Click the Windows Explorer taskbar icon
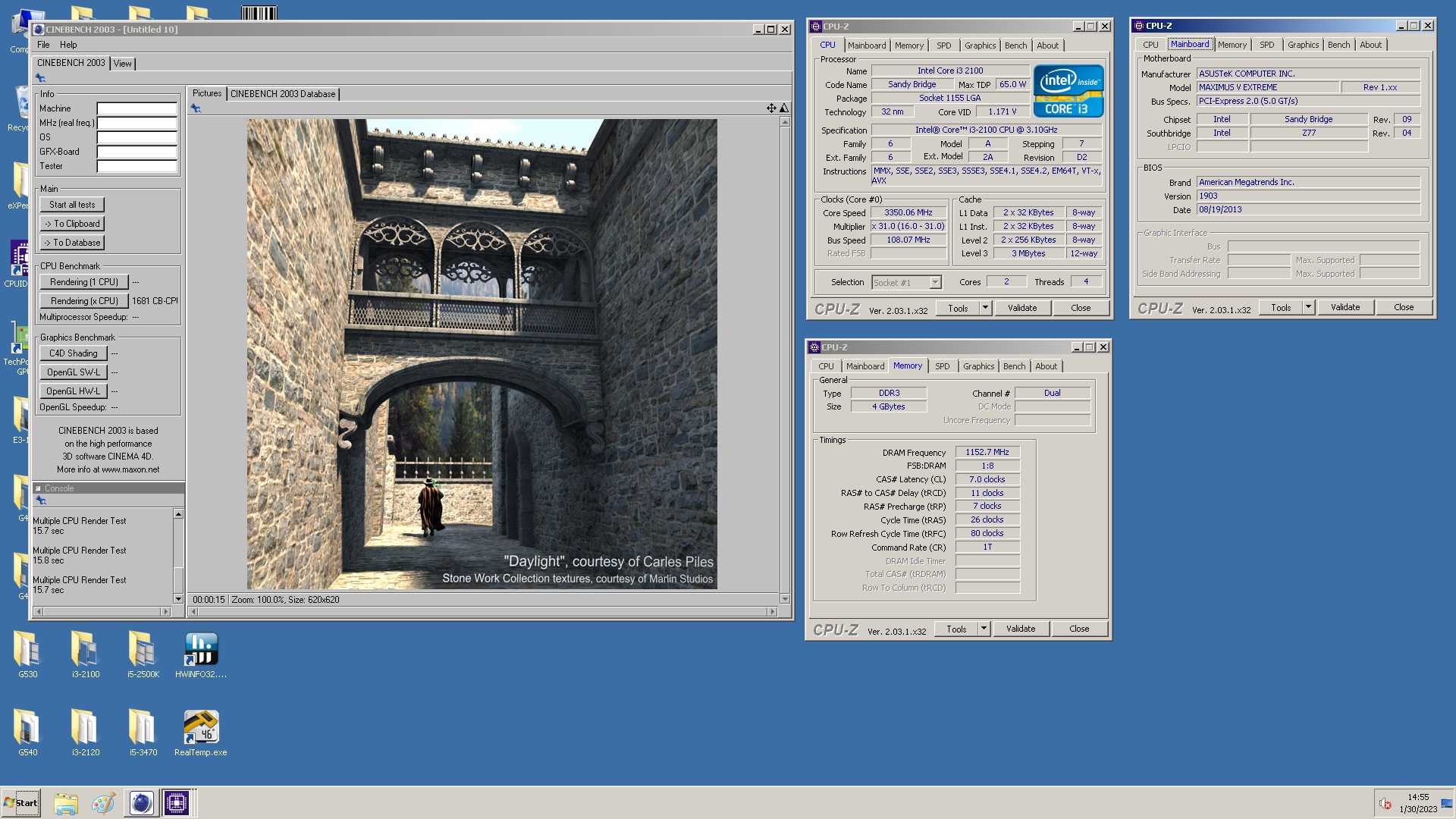The width and height of the screenshot is (1456, 819). click(x=66, y=803)
